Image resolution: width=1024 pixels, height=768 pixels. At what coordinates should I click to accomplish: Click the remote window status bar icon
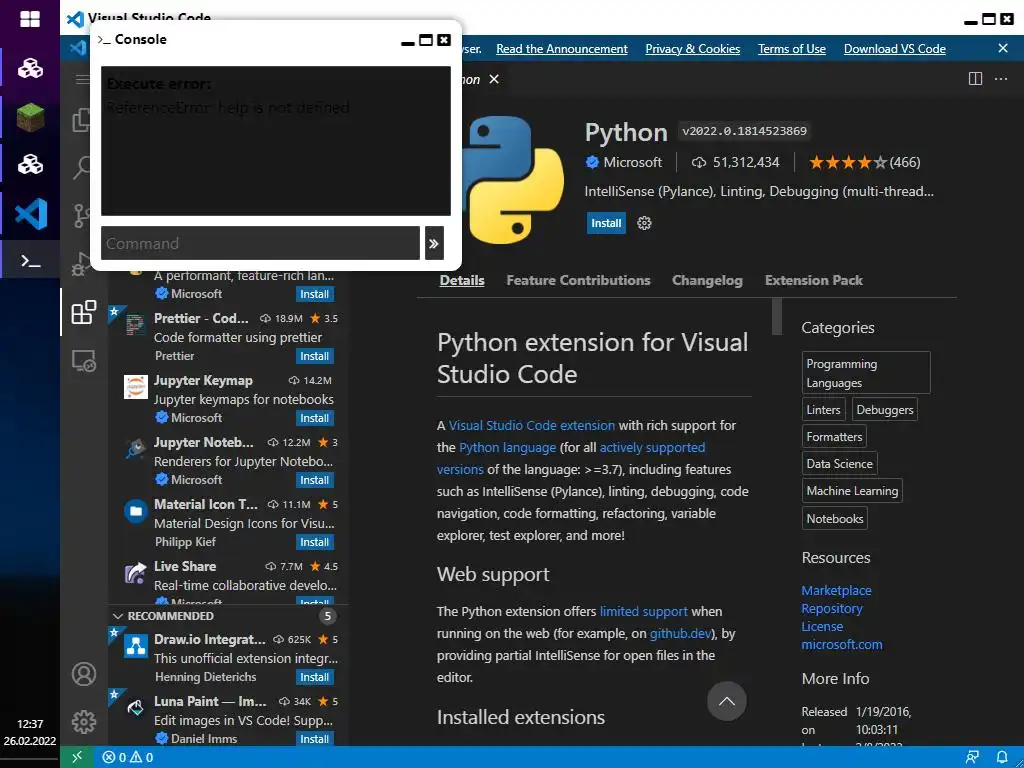click(77, 757)
